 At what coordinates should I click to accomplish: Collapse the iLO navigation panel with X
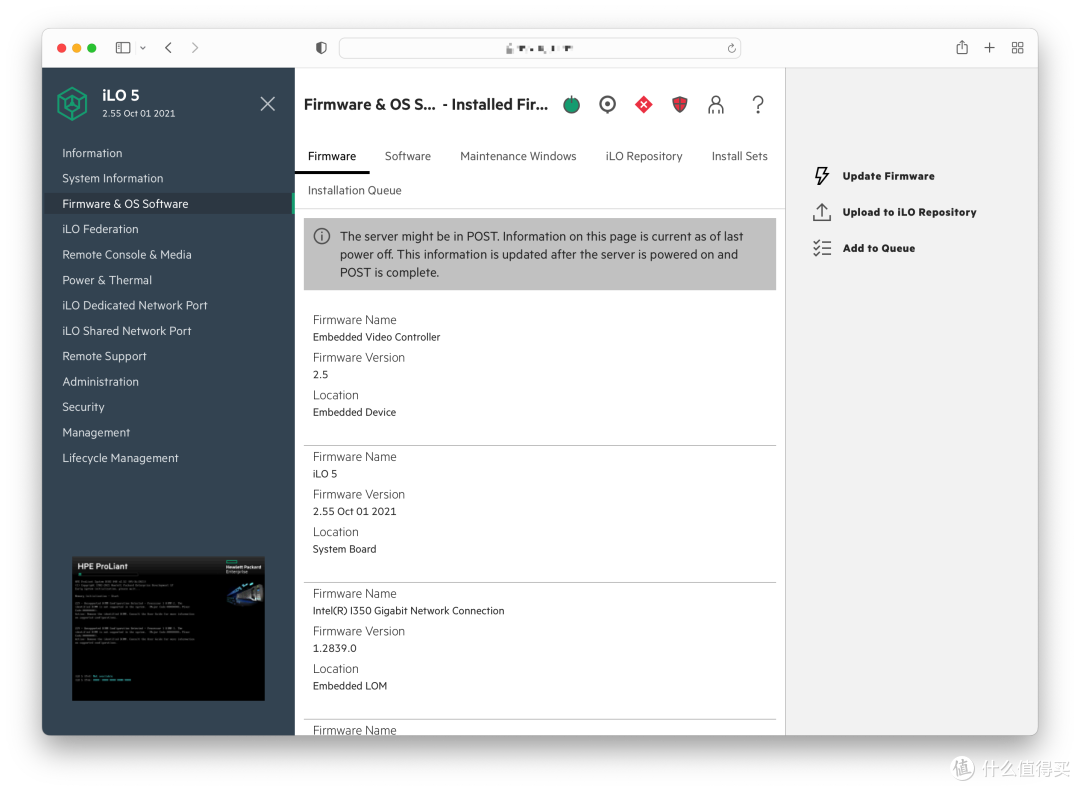267,103
